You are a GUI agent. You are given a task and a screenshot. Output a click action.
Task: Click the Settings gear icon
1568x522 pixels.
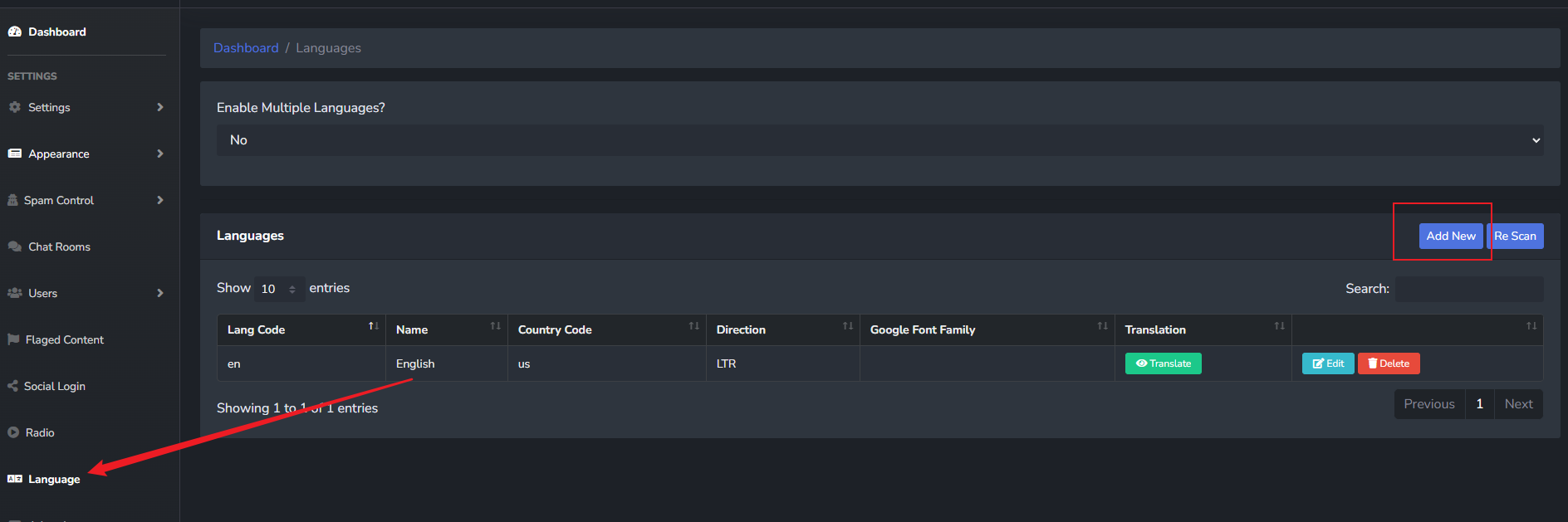click(x=14, y=107)
